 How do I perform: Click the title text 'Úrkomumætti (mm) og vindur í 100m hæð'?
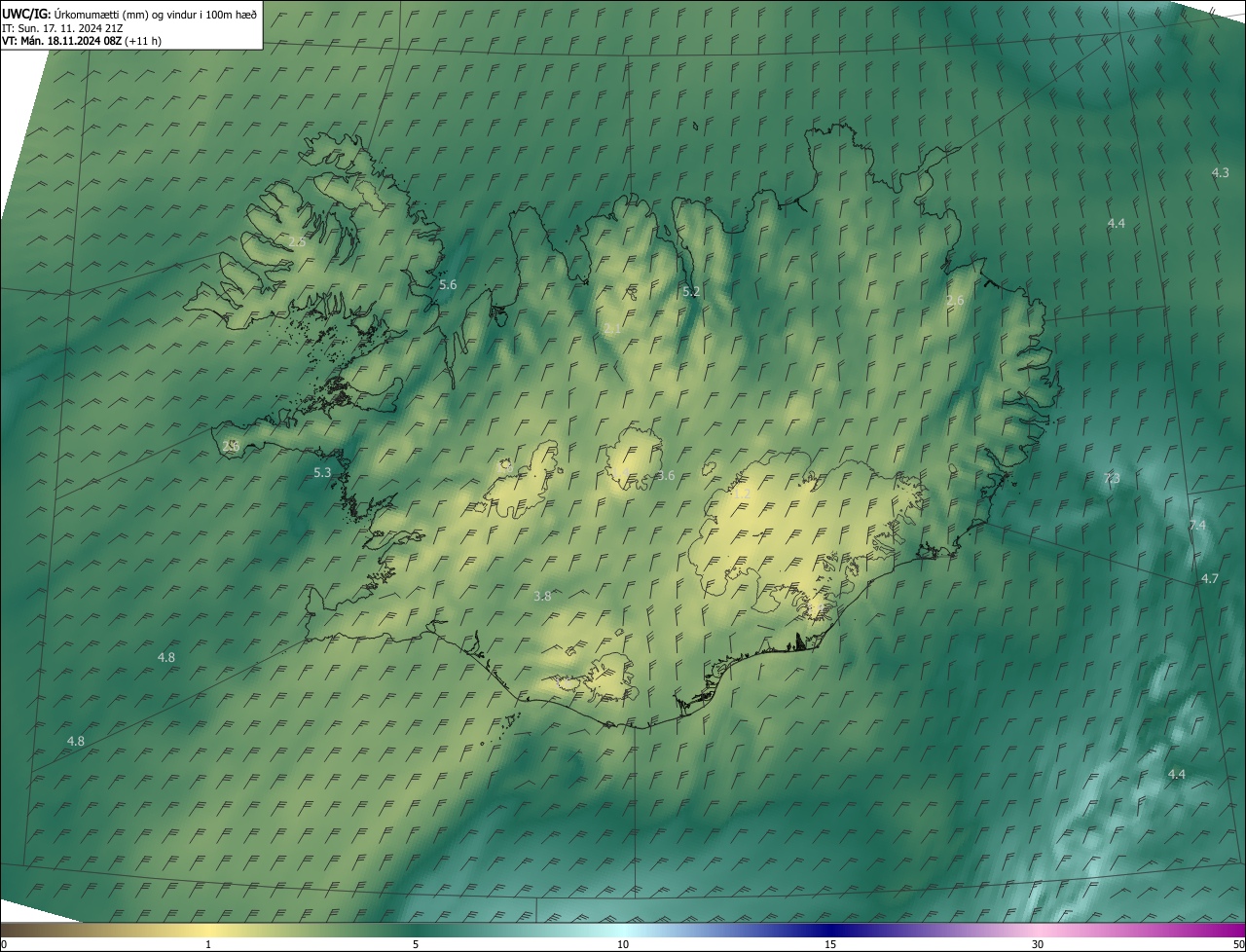(154, 13)
